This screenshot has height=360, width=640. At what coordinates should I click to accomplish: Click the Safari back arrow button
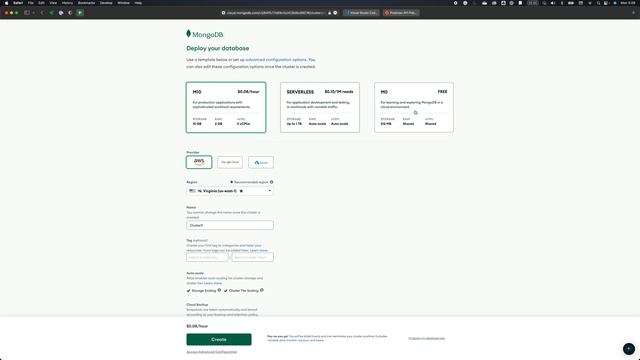tap(42, 13)
